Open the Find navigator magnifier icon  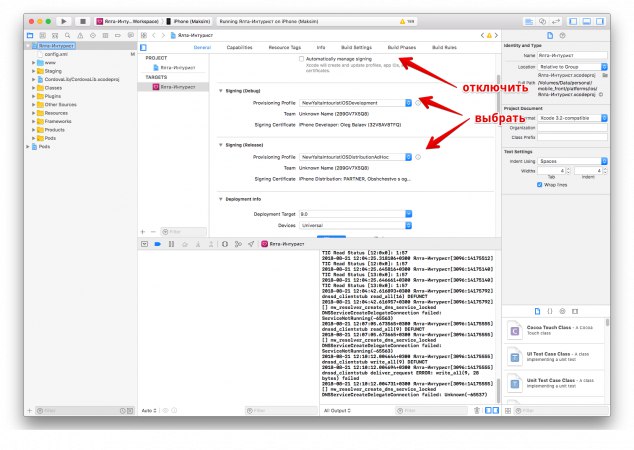tap(68, 36)
